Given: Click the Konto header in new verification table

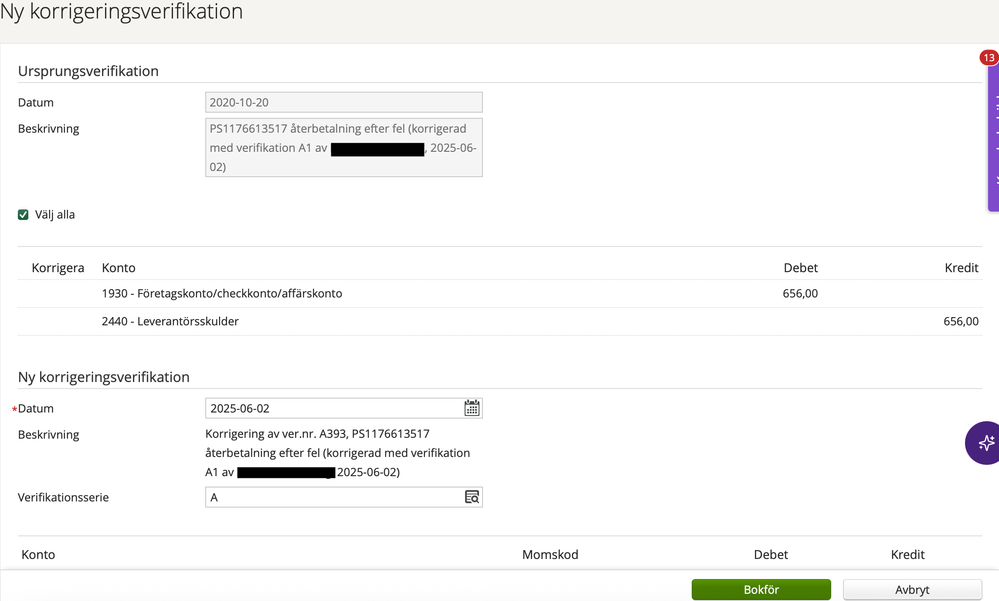Looking at the screenshot, I should [38, 554].
